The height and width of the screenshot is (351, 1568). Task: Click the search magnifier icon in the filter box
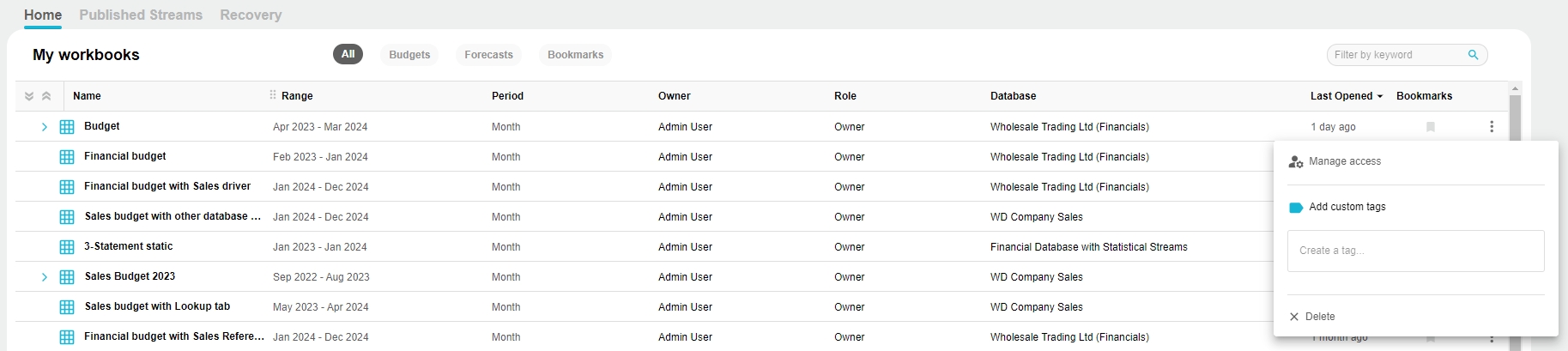(1473, 55)
